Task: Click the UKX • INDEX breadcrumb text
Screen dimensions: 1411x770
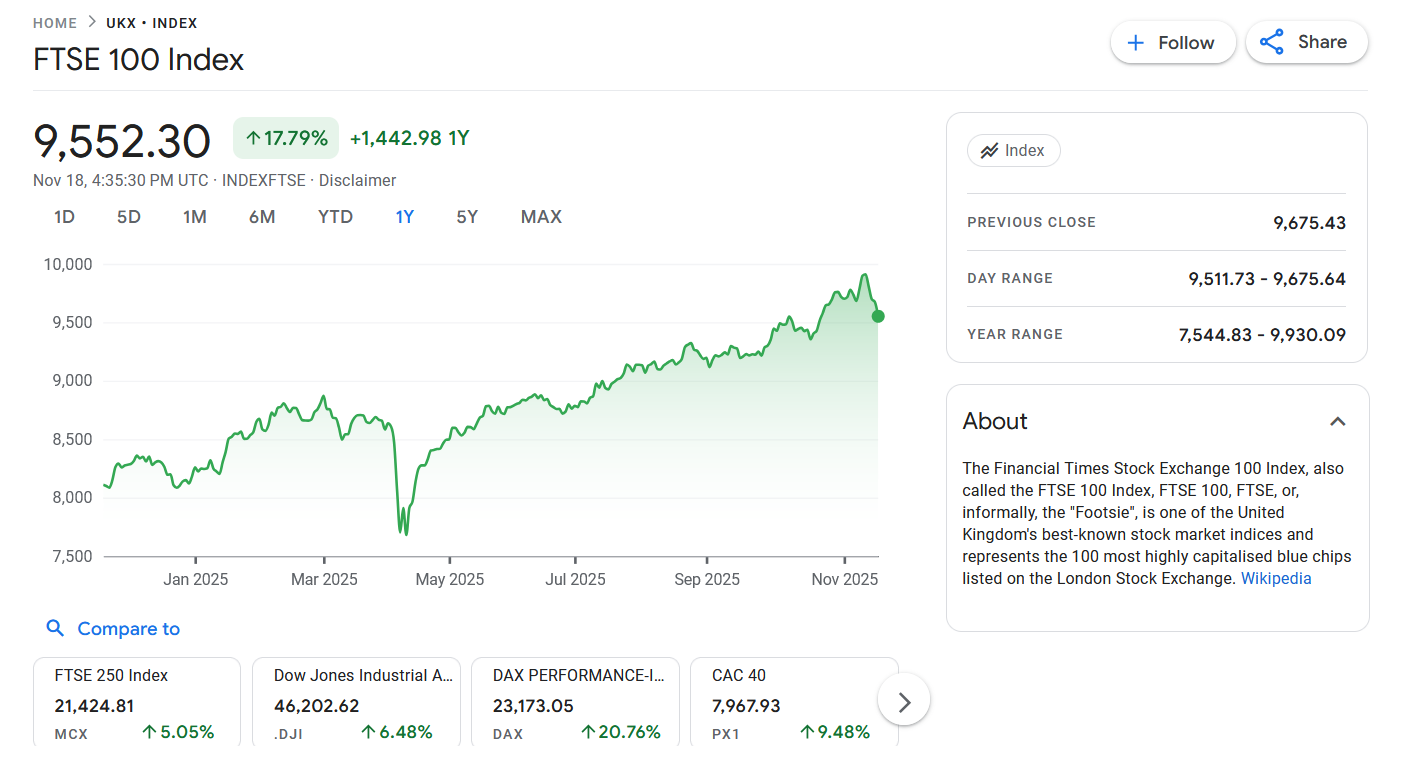Action: pyautogui.click(x=152, y=23)
